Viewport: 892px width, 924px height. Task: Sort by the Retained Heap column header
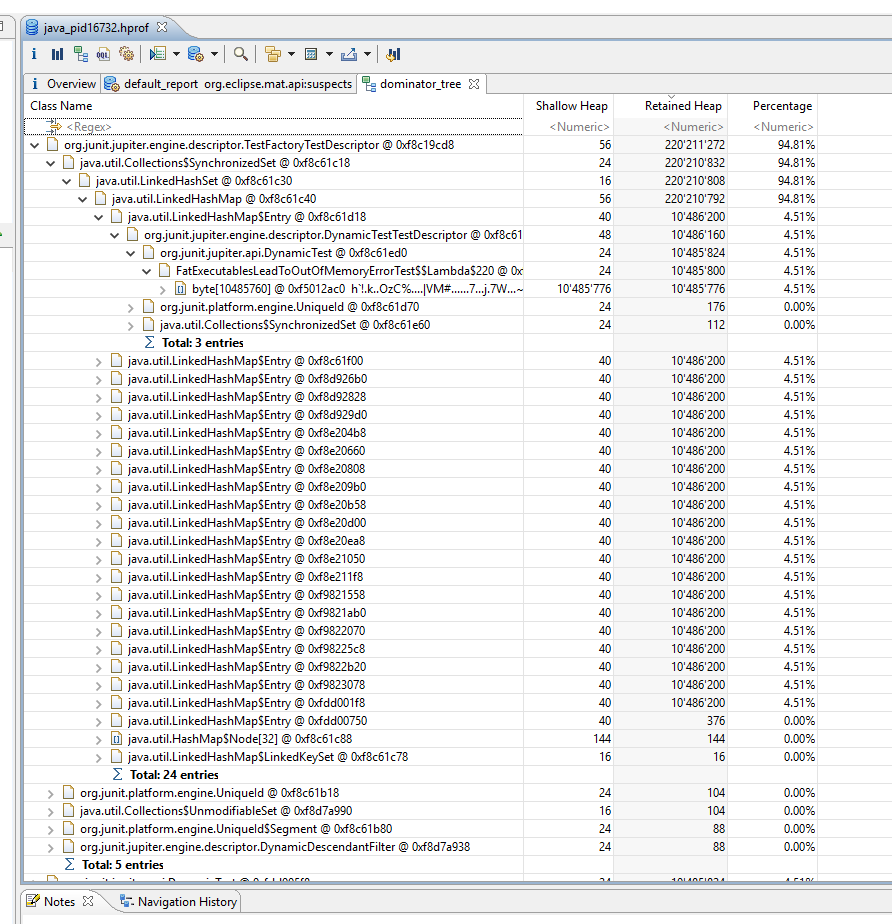coord(682,105)
